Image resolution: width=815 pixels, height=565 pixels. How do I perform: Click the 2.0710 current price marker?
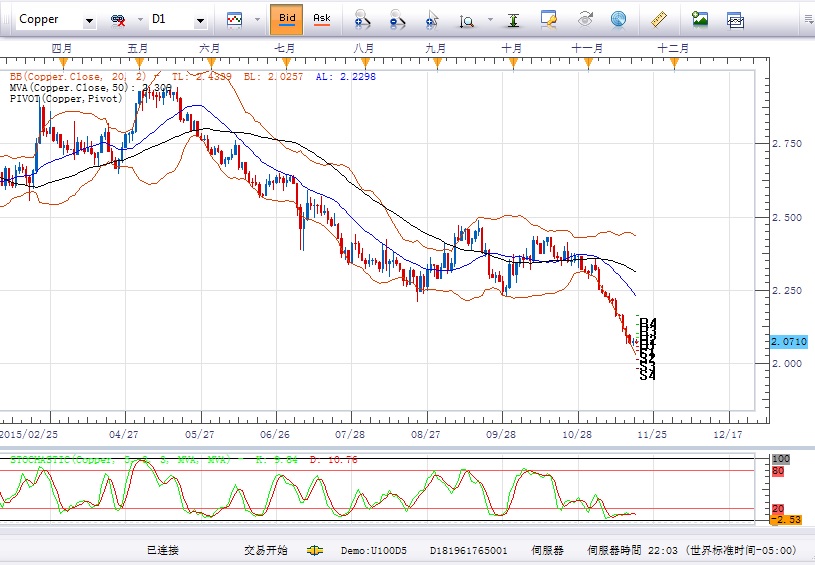pos(789,342)
